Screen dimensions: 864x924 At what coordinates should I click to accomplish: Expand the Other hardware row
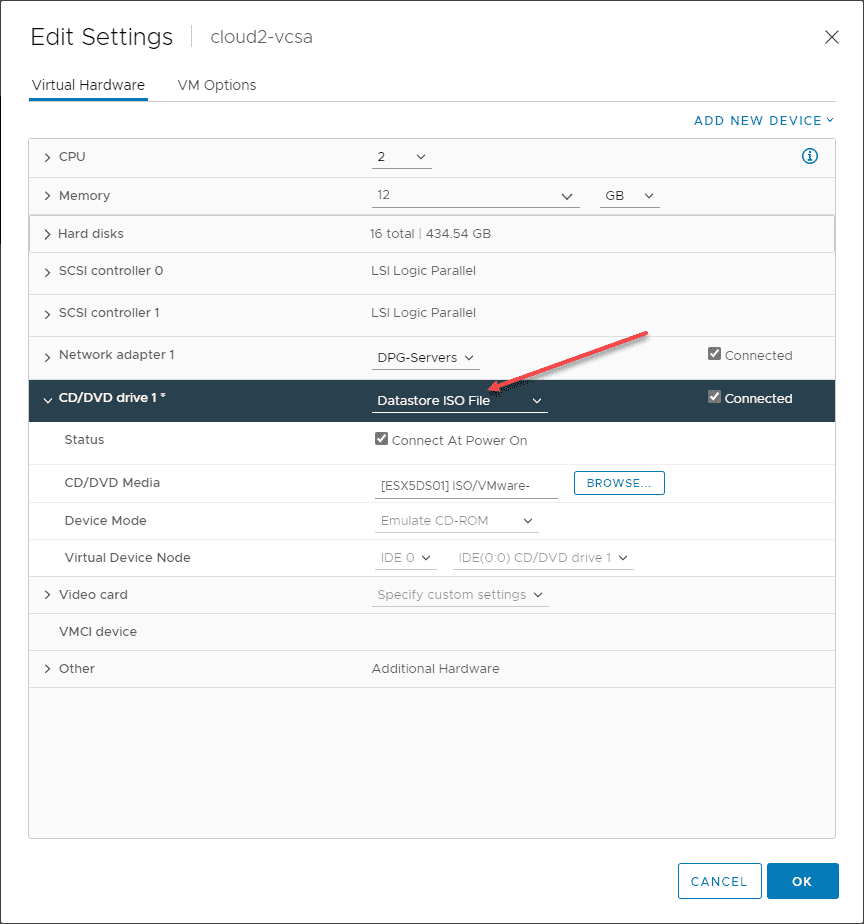tap(47, 669)
